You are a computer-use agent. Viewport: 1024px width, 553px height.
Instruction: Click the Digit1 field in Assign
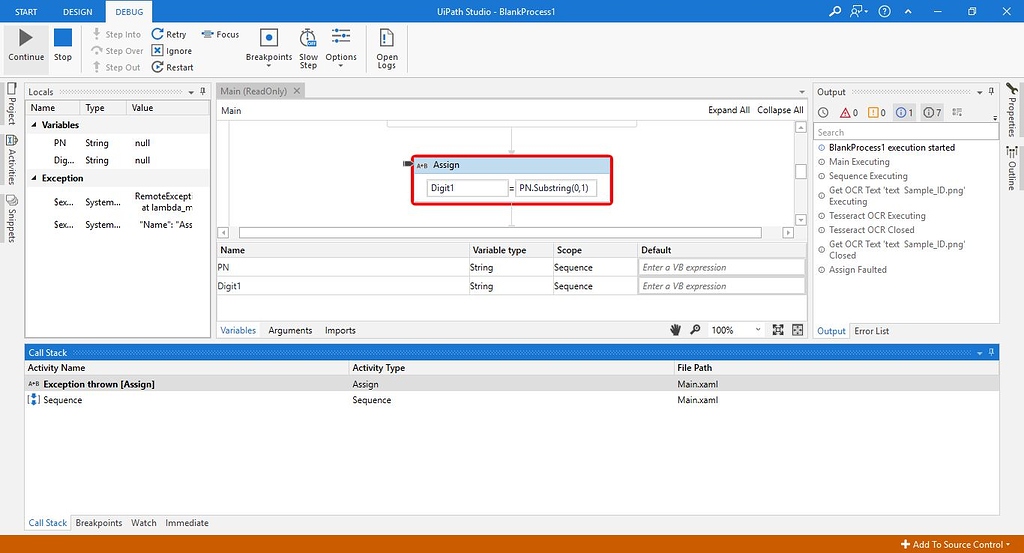pyautogui.click(x=467, y=188)
